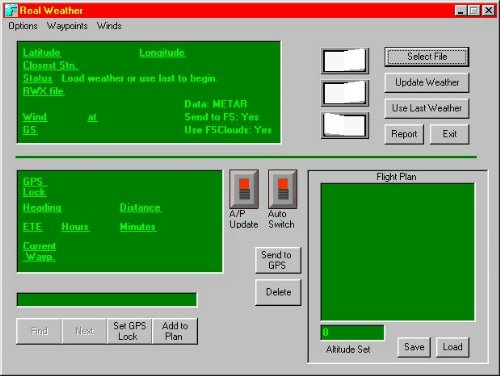This screenshot has height=376, width=500.
Task: Click the 'Use FSClouds: Yes' text
Action: click(228, 130)
